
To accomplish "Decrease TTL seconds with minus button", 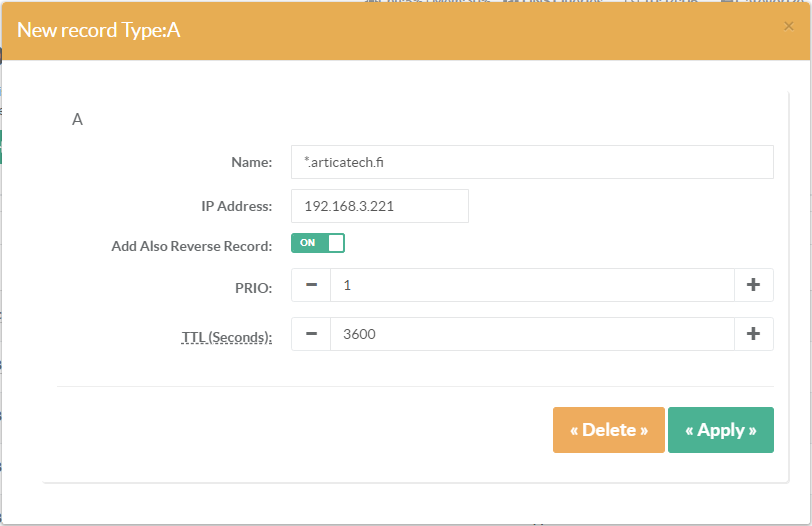I will click(311, 334).
